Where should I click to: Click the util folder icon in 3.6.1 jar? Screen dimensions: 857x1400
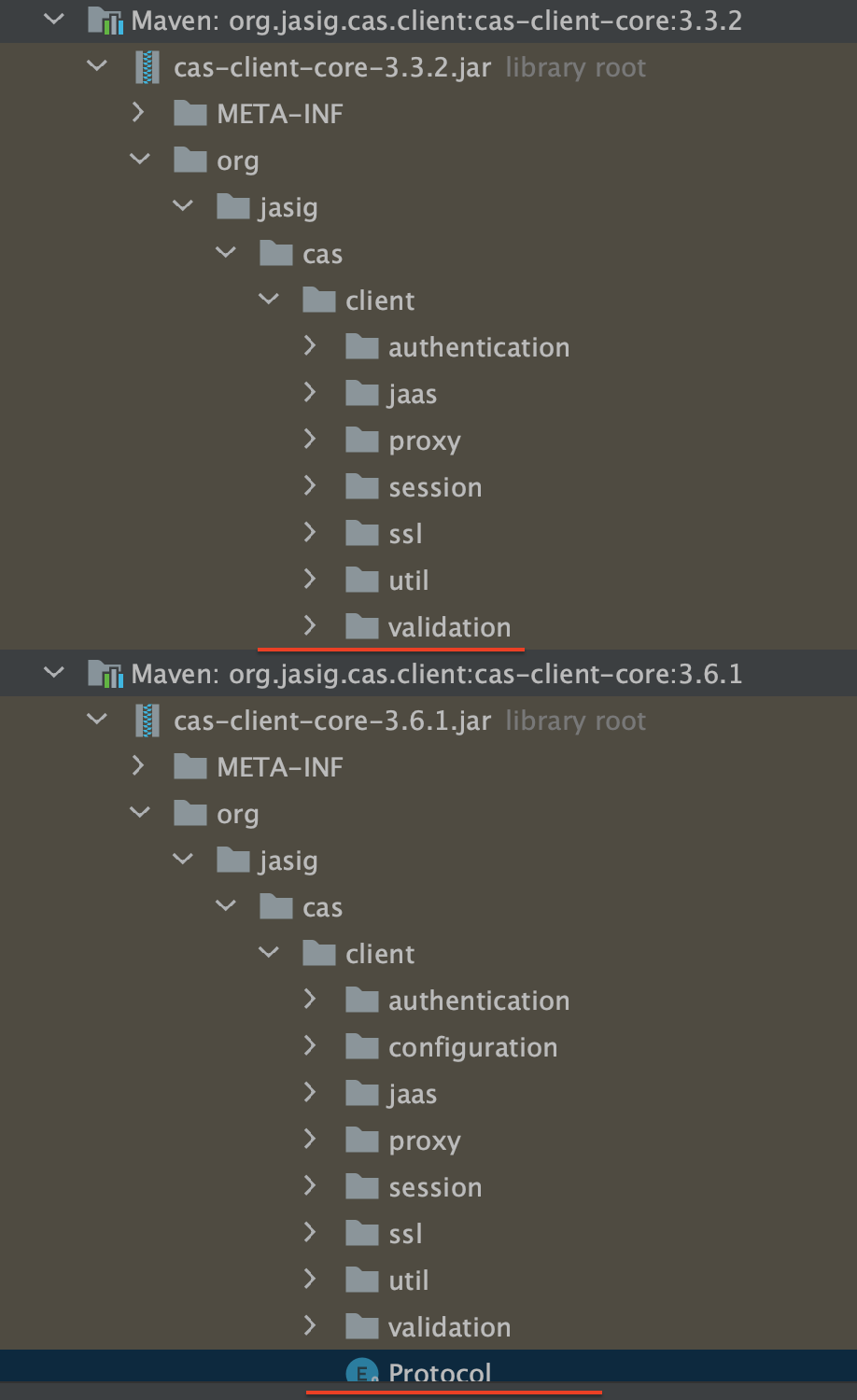click(x=362, y=1280)
